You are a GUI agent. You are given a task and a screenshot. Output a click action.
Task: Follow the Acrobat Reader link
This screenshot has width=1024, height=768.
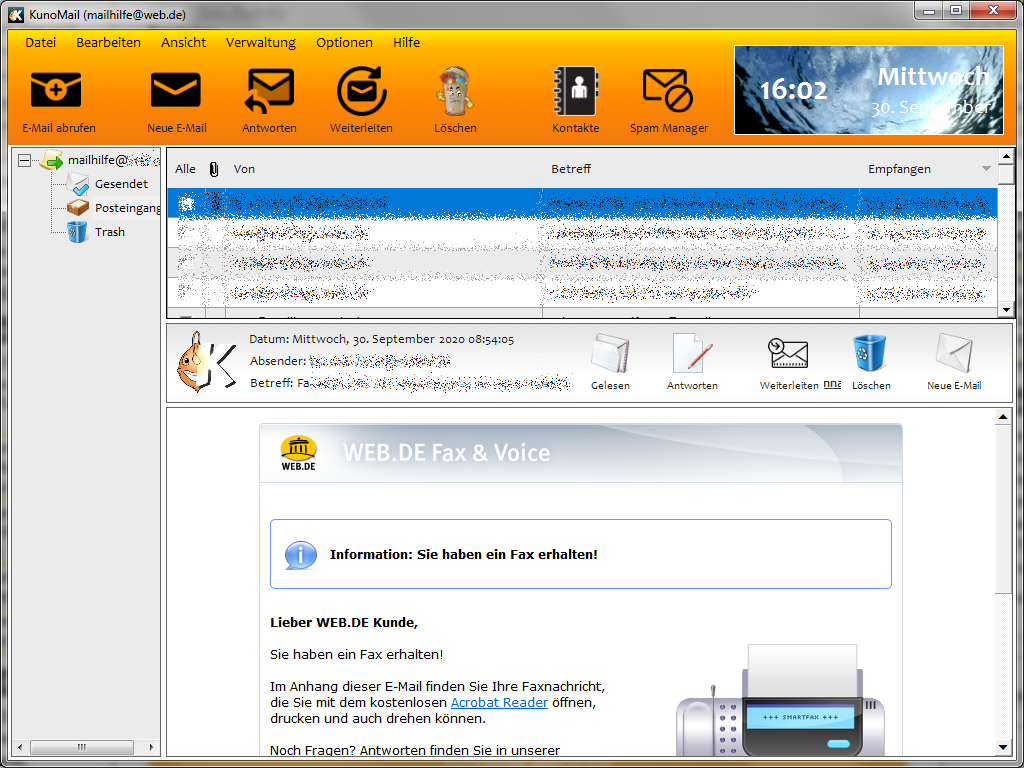click(499, 702)
